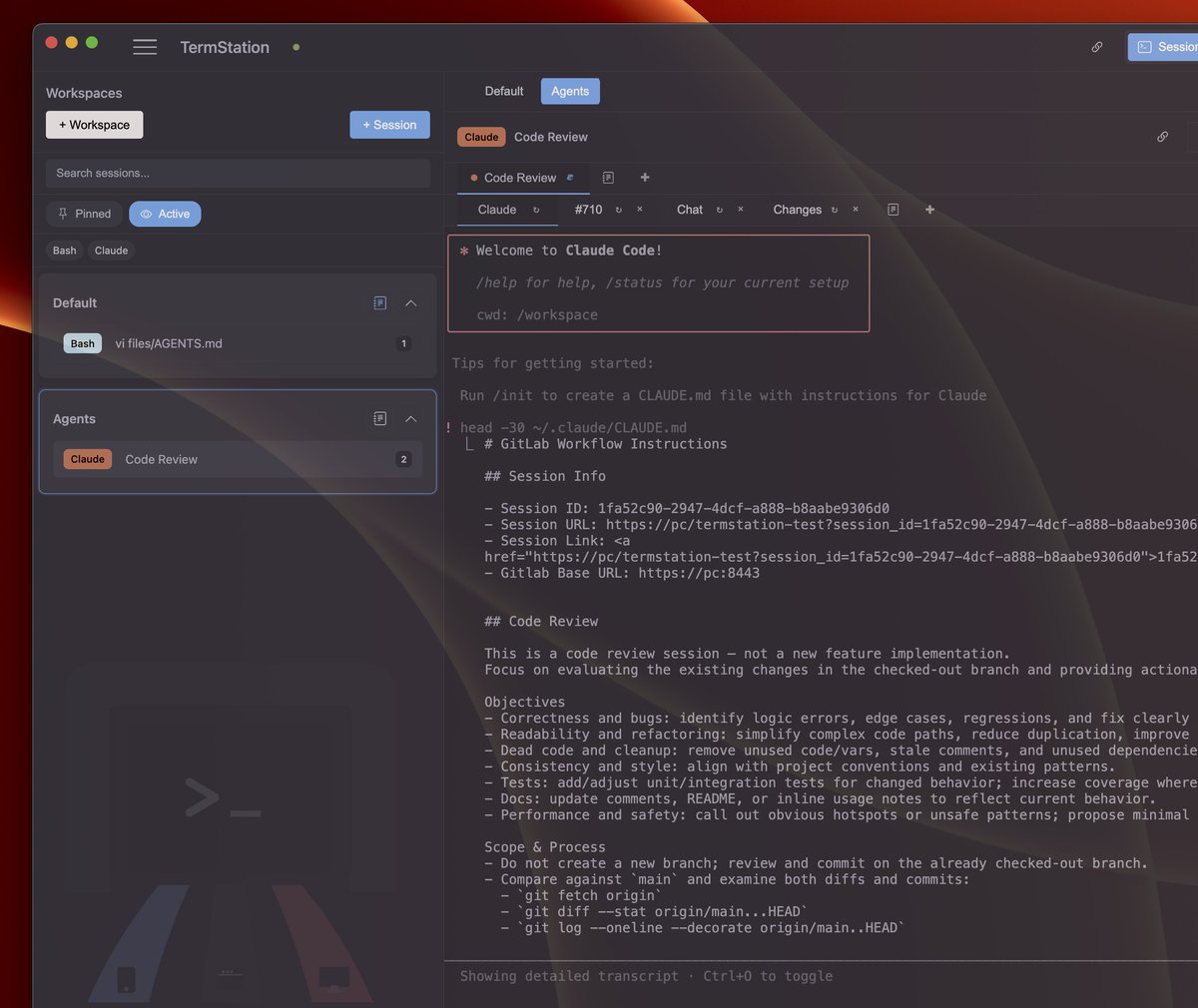This screenshot has height=1008, width=1198.
Task: Collapse the Default workspace group
Action: point(410,302)
